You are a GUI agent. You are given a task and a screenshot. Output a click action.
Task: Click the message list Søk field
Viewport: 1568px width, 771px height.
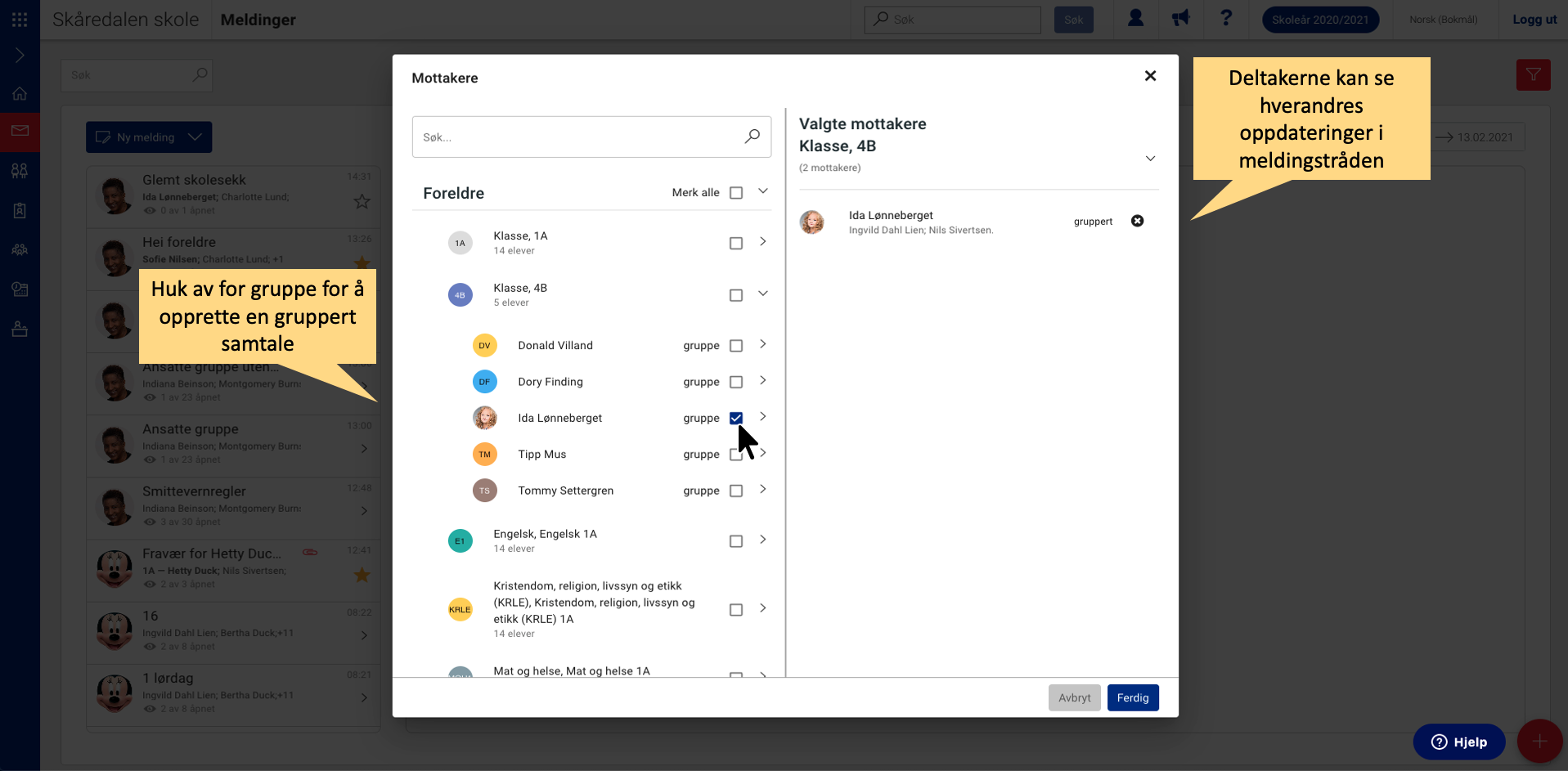(137, 75)
